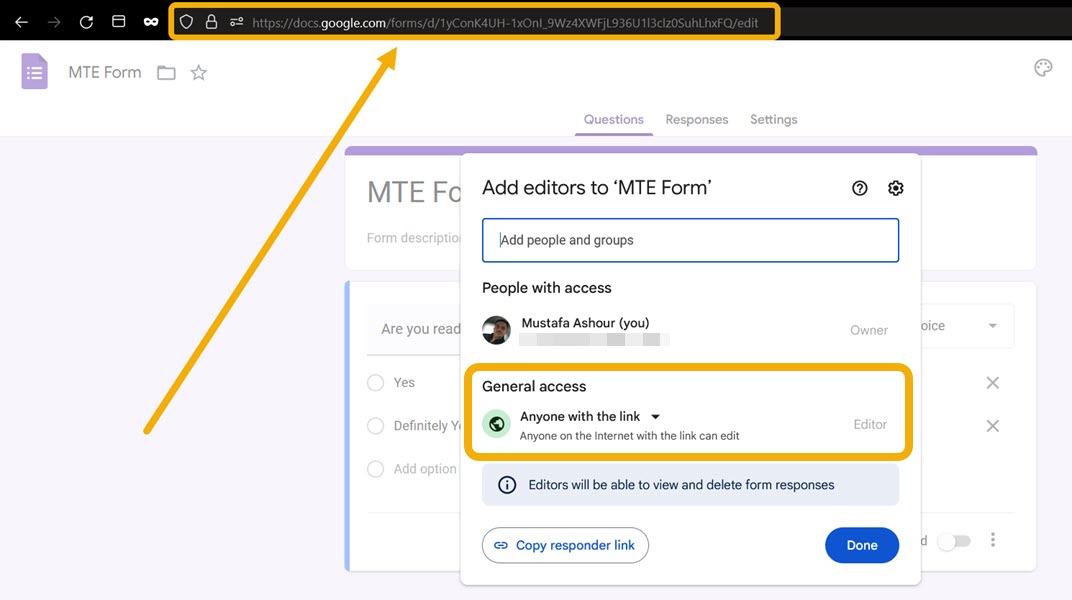Move MTE Form to a folder
Screen dimensions: 1072x600
tap(166, 72)
